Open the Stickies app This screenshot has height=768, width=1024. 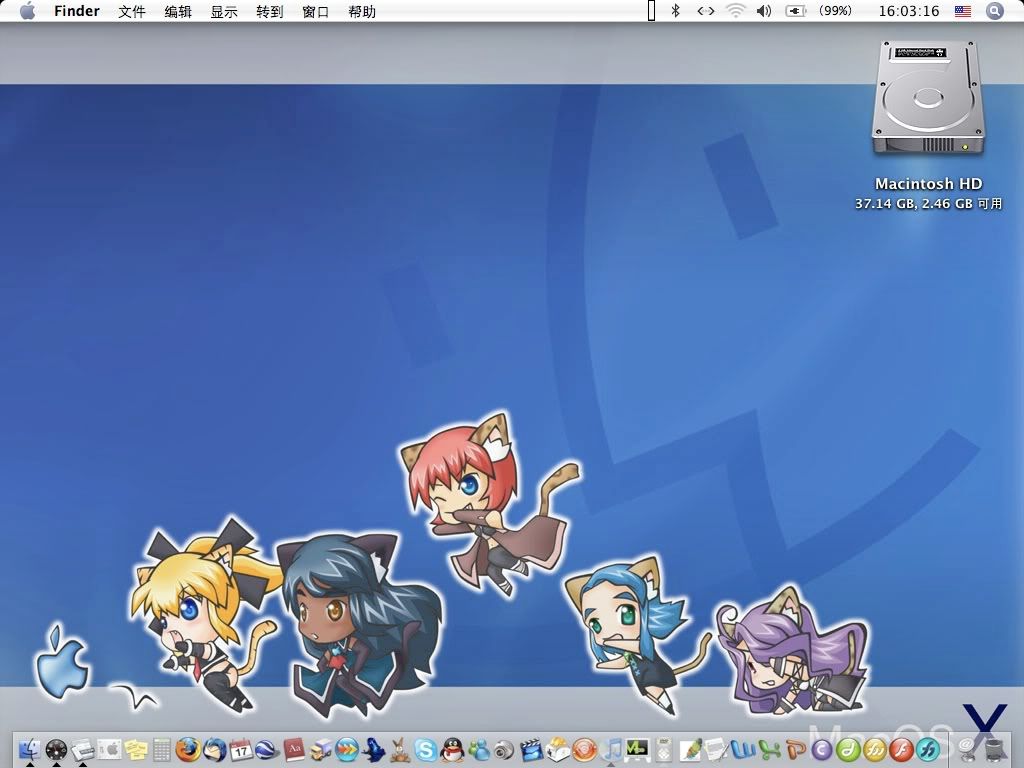click(x=136, y=748)
